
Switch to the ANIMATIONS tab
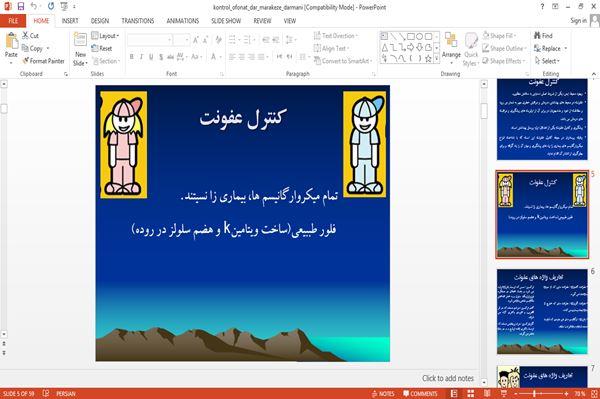tap(183, 21)
